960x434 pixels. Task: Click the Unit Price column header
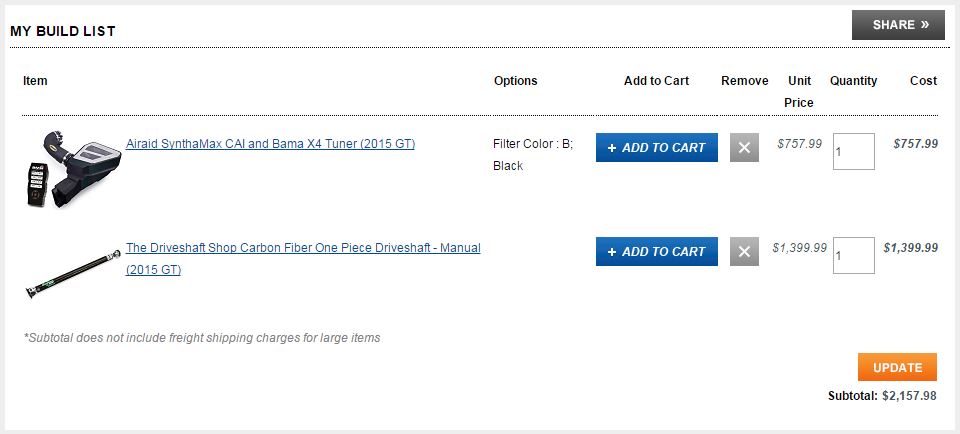(x=799, y=91)
